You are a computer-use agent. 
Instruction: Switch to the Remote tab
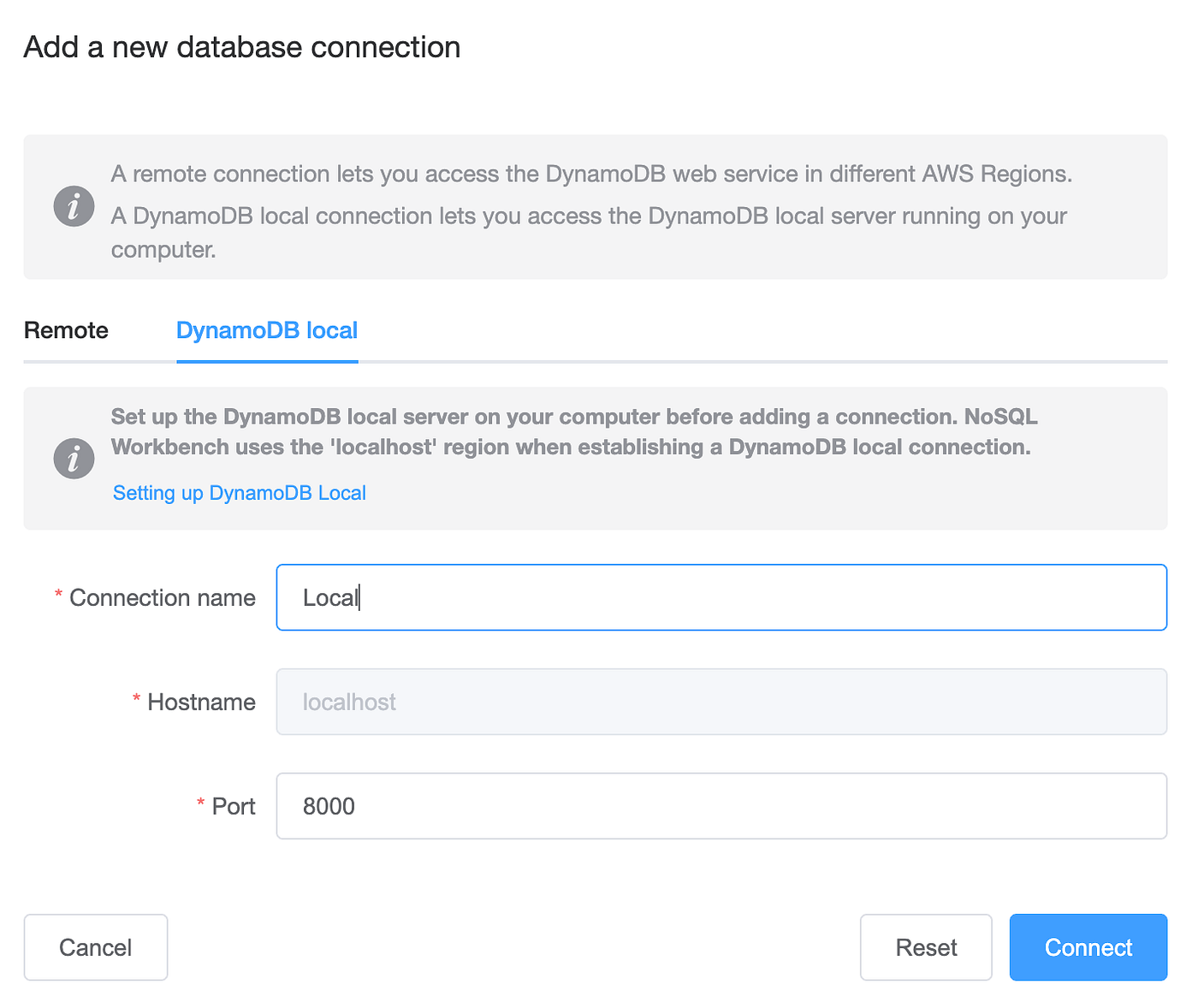point(66,330)
